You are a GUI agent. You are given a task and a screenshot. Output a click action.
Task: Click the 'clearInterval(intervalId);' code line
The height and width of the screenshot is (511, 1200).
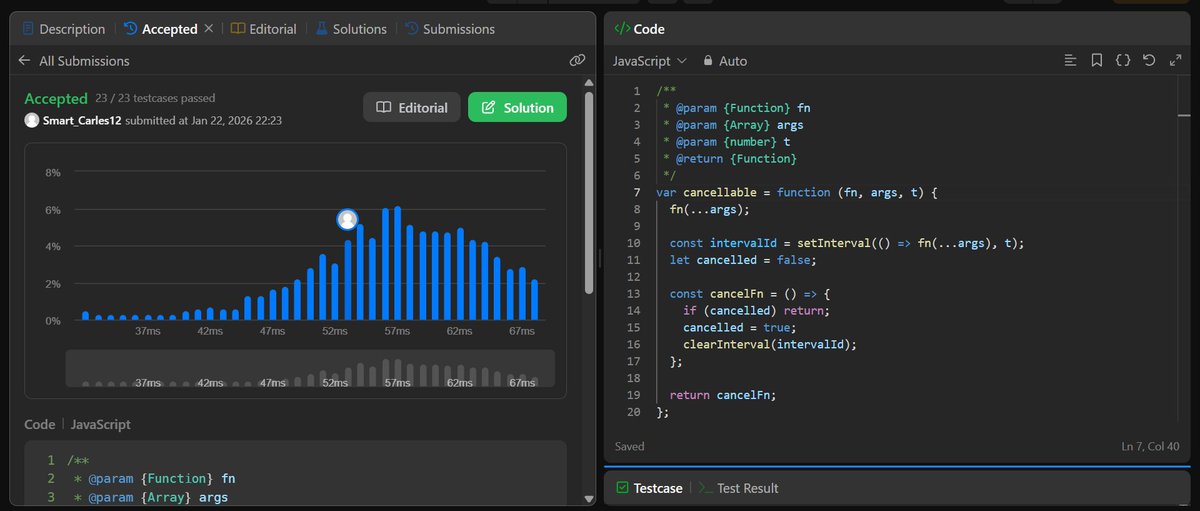[770, 344]
